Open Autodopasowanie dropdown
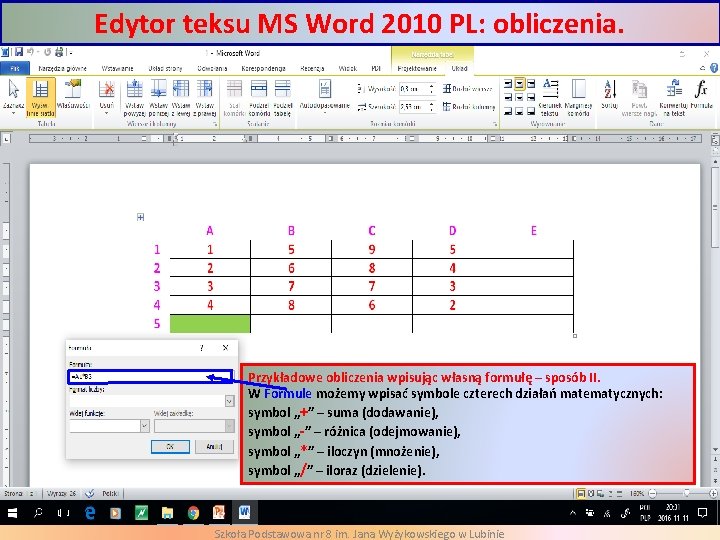Image resolution: width=720 pixels, height=540 pixels. coord(325,96)
